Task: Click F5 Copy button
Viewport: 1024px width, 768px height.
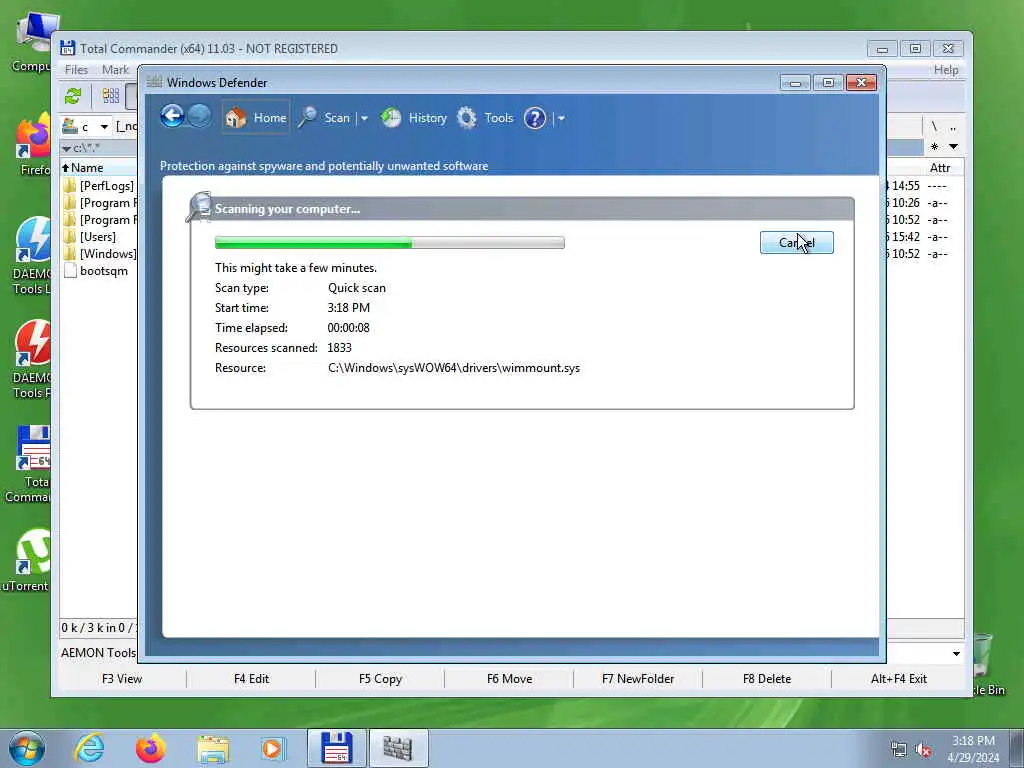Action: tap(380, 679)
